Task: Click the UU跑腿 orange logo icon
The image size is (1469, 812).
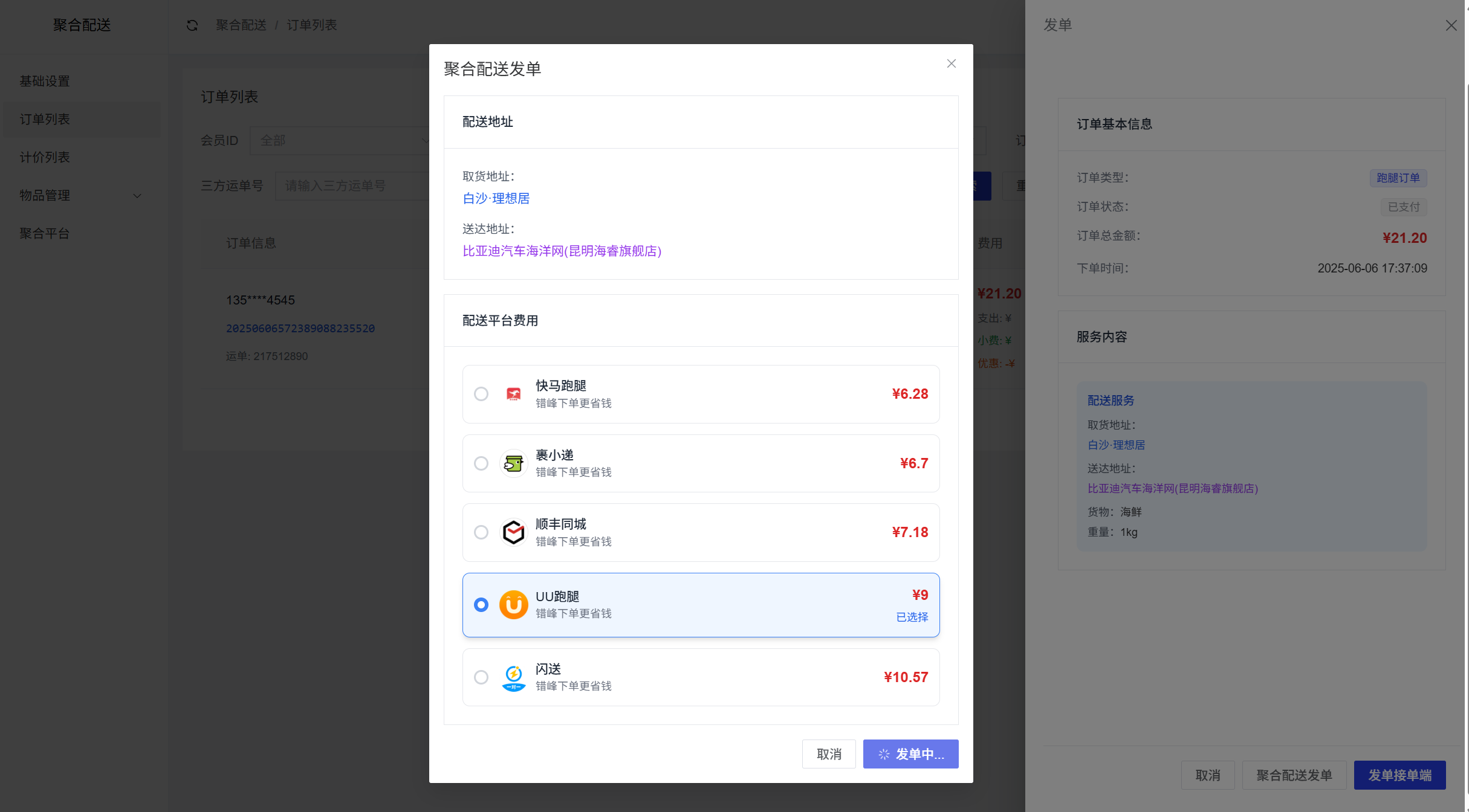Action: click(x=513, y=605)
